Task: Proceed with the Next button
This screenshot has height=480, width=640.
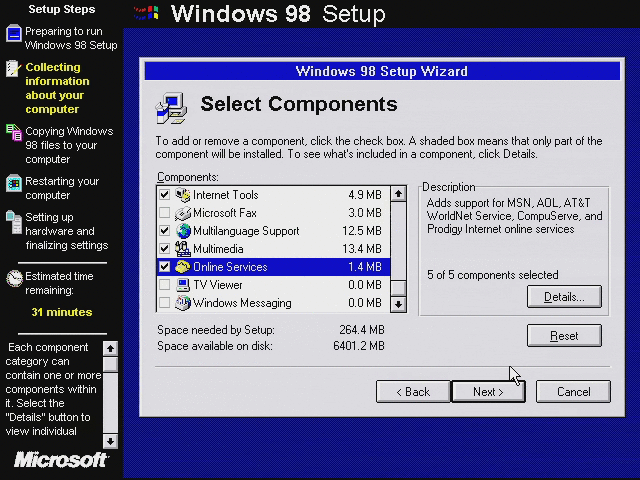Action: click(x=488, y=392)
